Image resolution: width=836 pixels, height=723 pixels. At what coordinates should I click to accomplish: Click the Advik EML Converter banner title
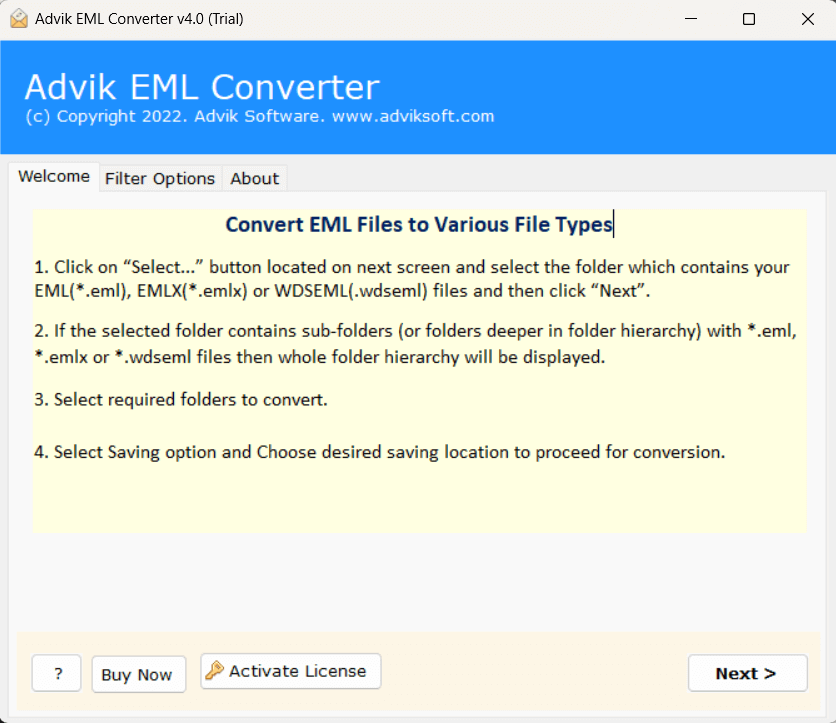tap(202, 86)
